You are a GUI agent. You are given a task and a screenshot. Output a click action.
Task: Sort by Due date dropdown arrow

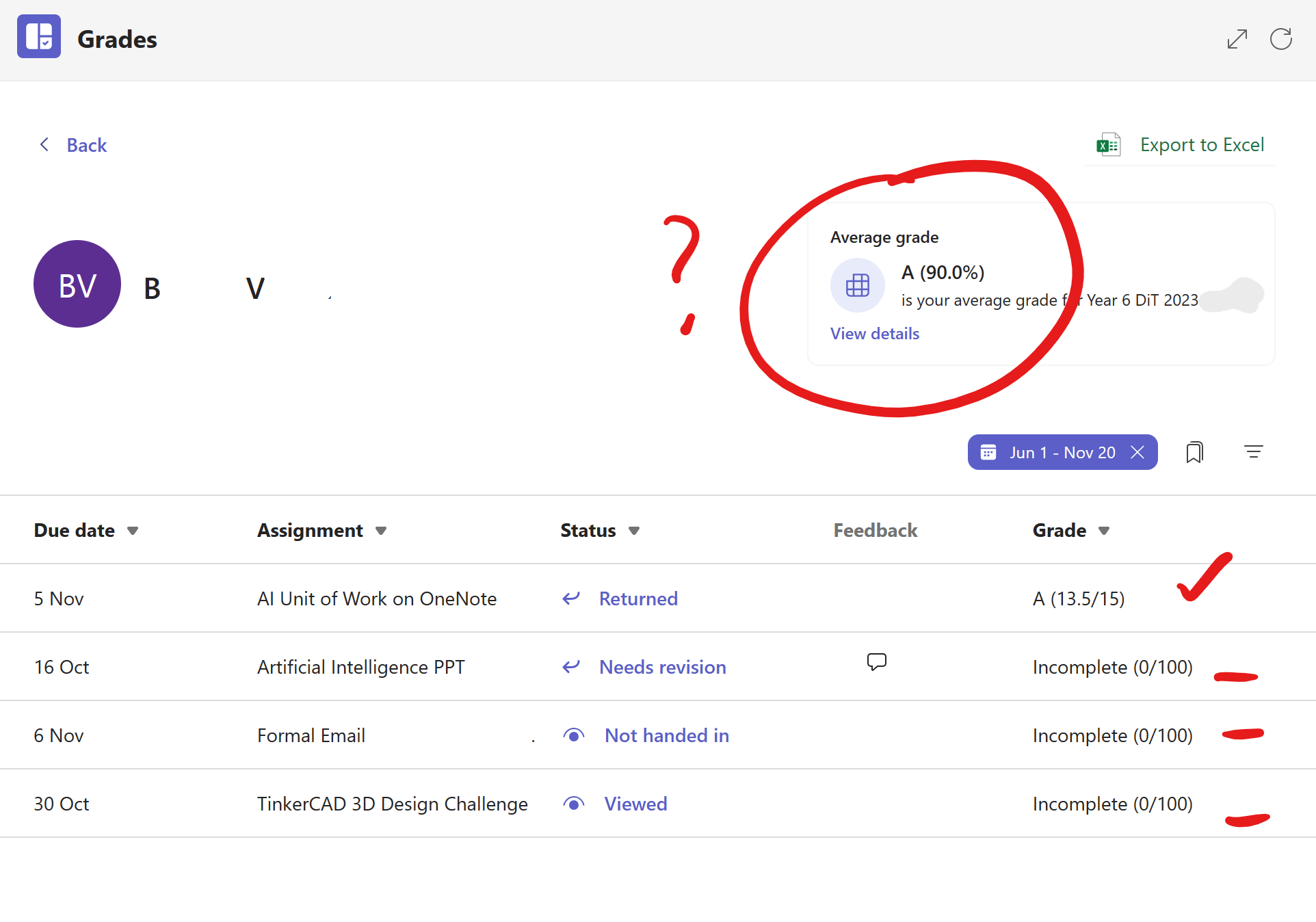(x=133, y=531)
